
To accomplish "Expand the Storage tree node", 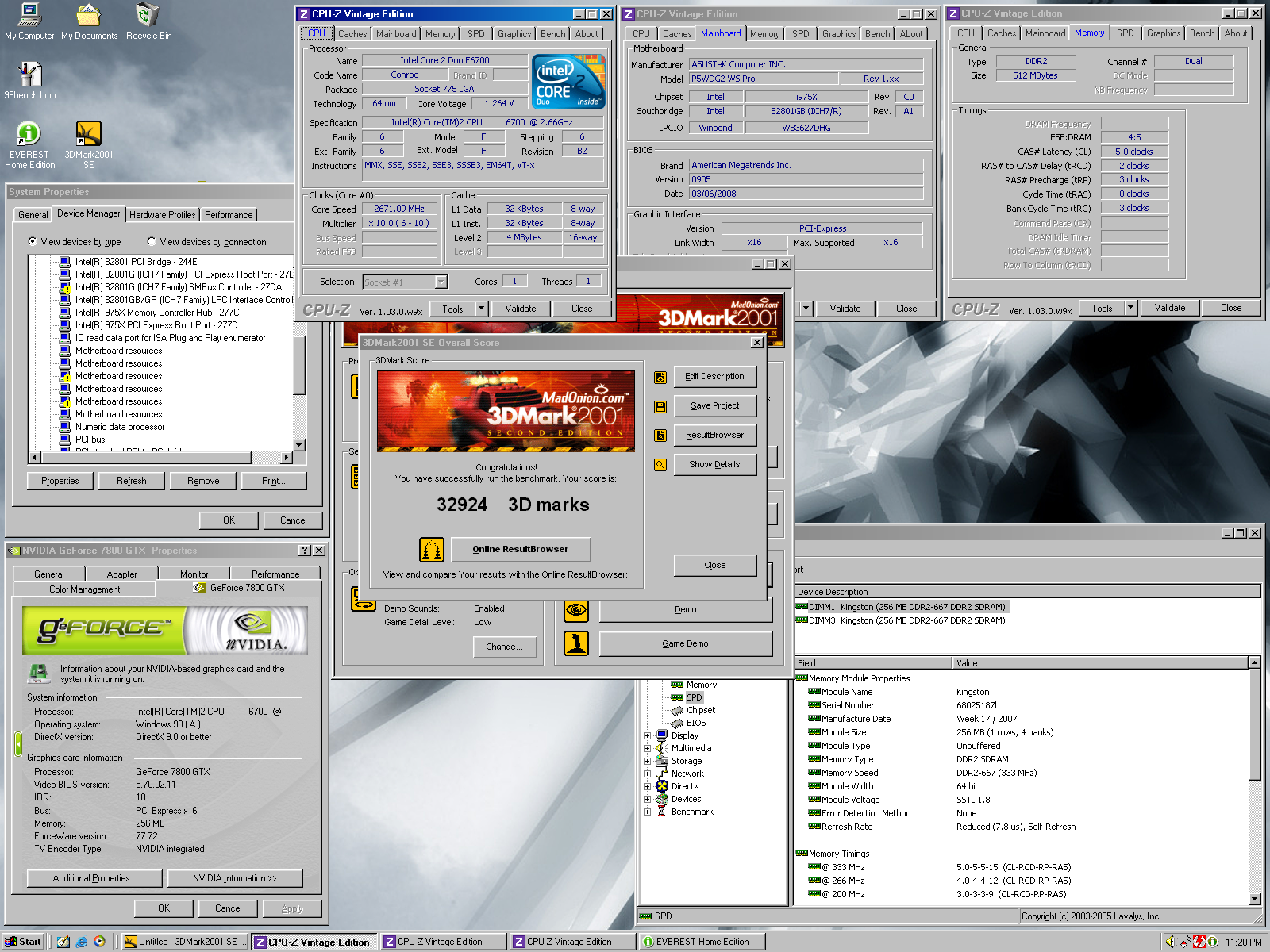I will point(647,761).
